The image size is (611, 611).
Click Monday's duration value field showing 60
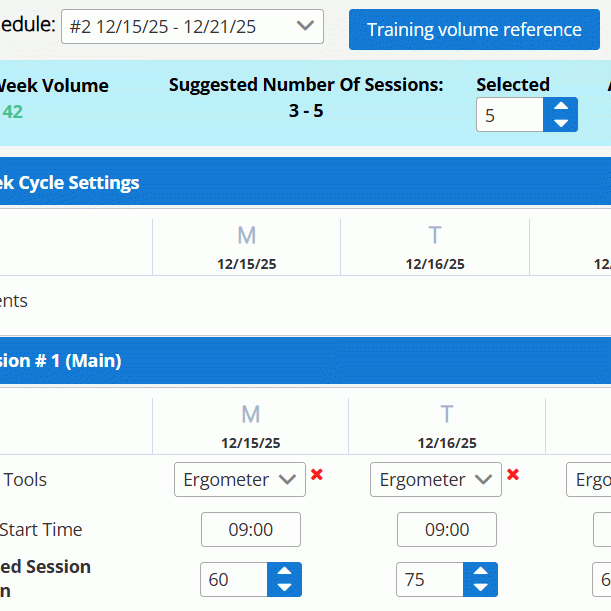pyautogui.click(x=234, y=580)
